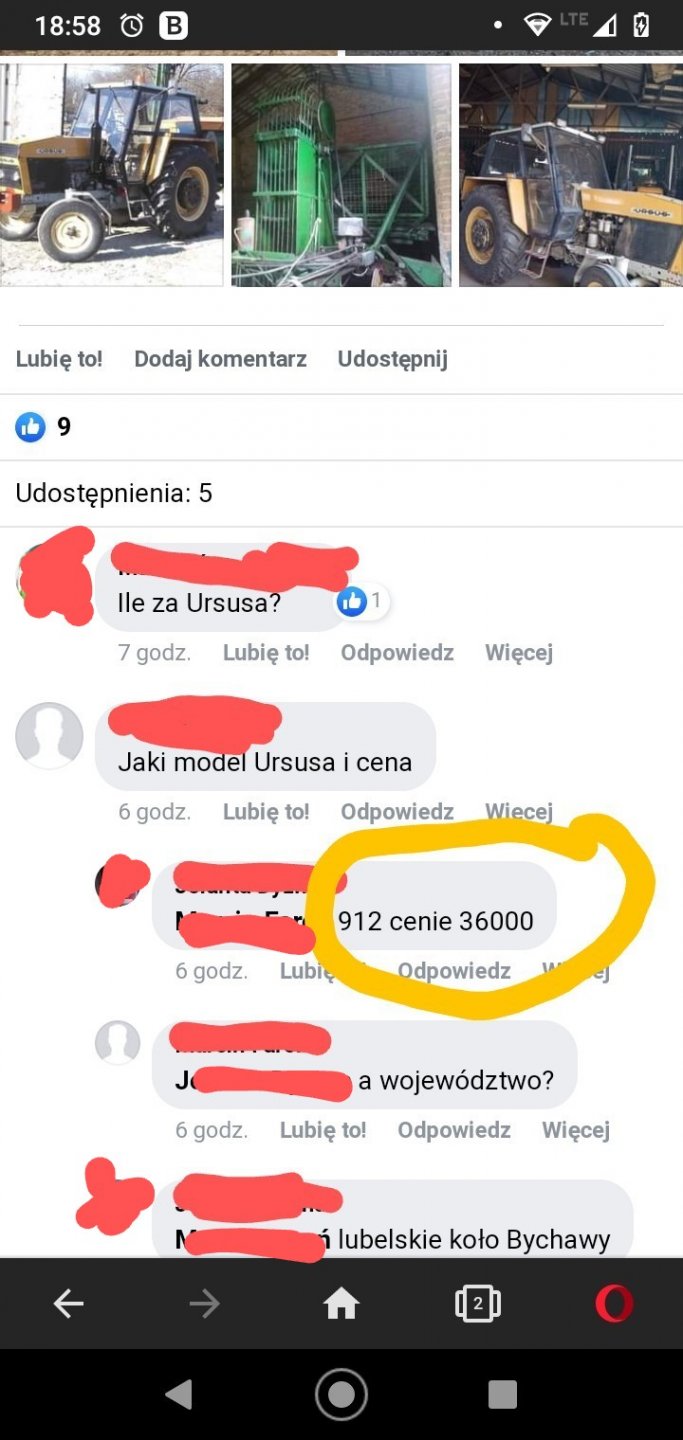Tap the Android back triangle button
Screen dimensions: 683x1440
[179, 1394]
